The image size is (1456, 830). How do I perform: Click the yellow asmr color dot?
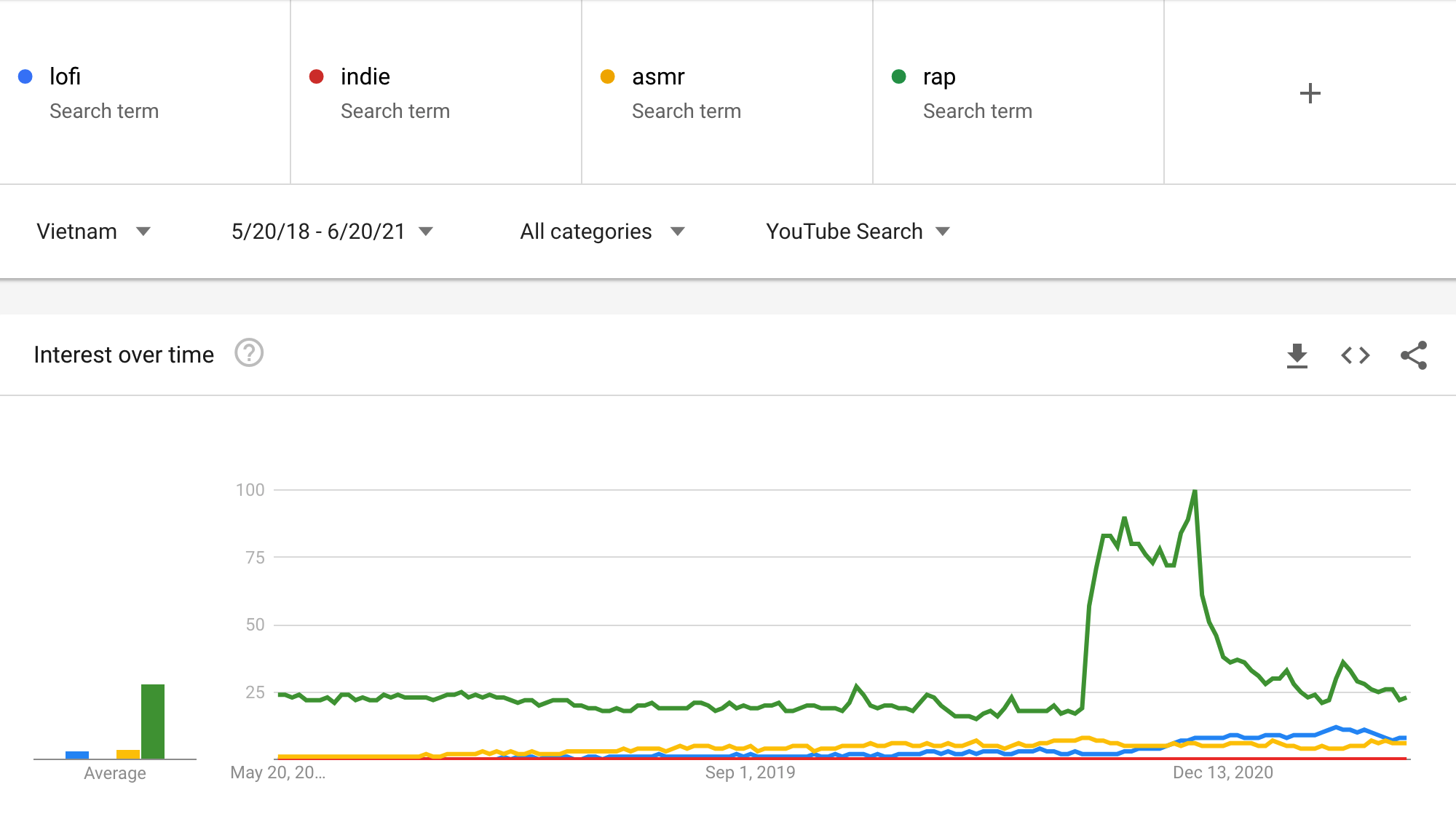tap(608, 76)
